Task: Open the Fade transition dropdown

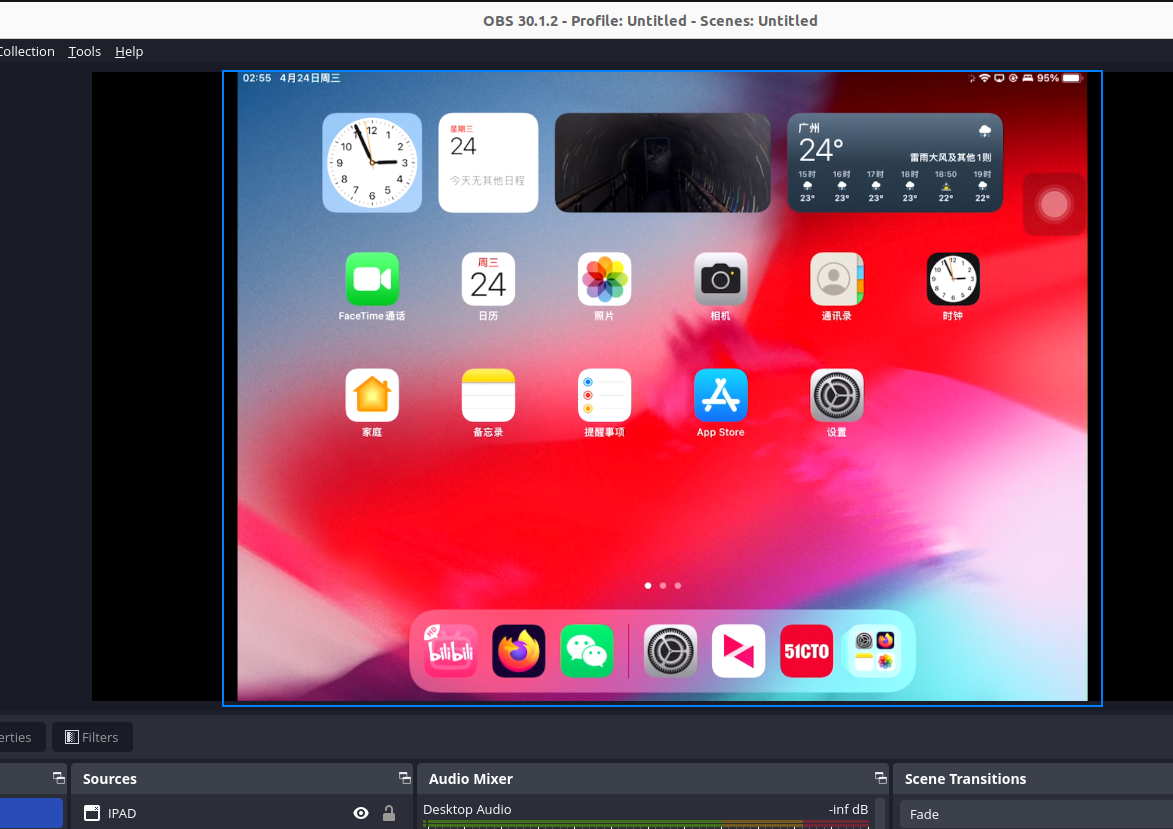Action: pos(1035,814)
